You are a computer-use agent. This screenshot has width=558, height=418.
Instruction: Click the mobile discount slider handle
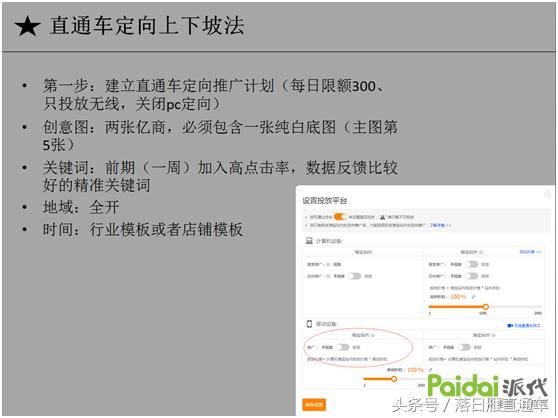pos(394,379)
